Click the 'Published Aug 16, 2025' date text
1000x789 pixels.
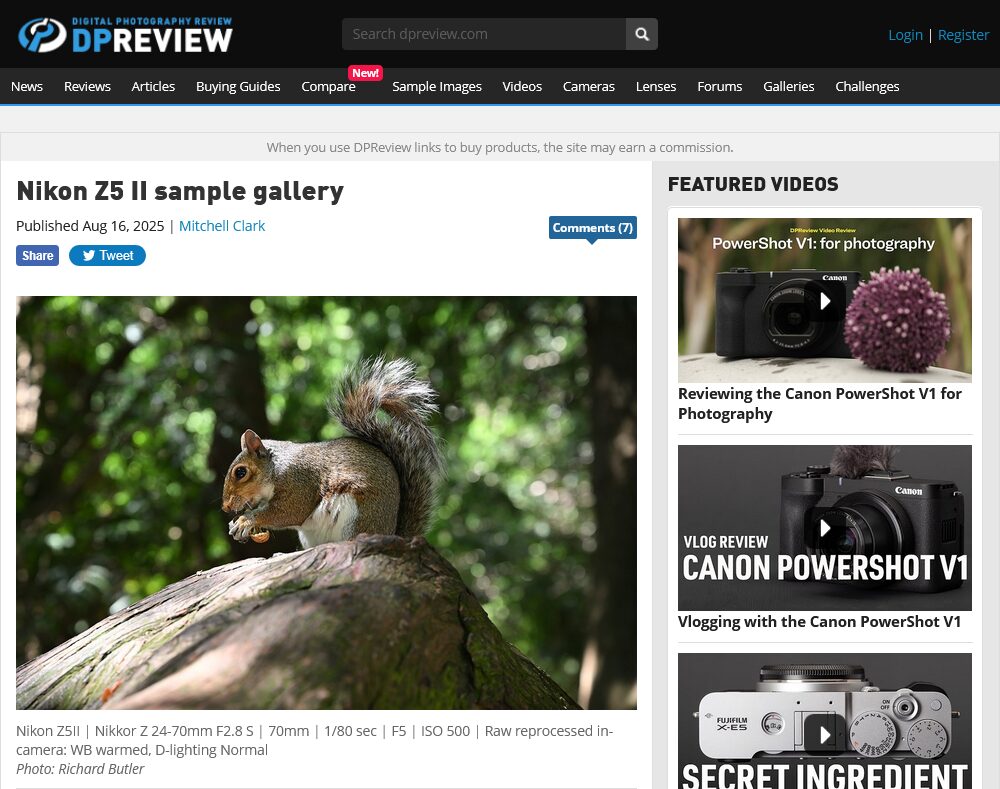[90, 226]
